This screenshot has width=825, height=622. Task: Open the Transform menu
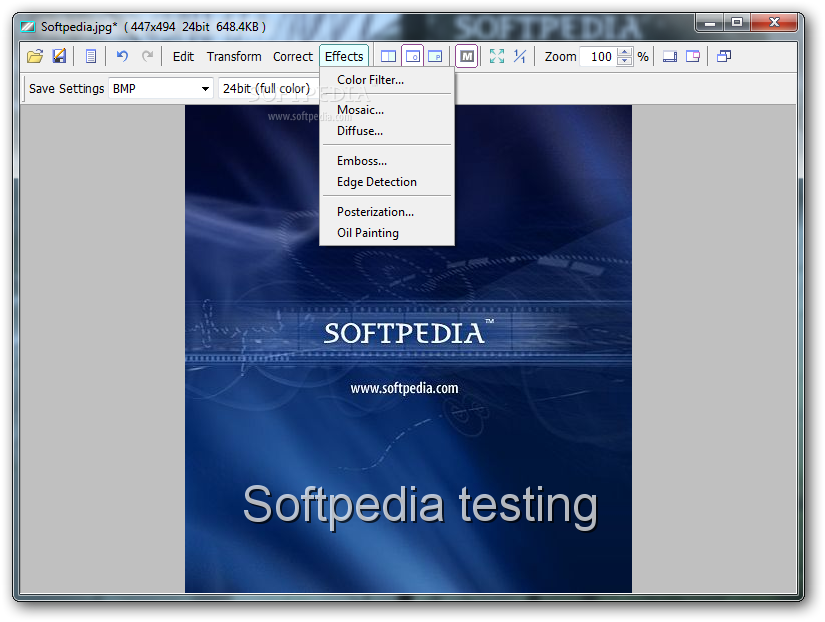pos(234,56)
